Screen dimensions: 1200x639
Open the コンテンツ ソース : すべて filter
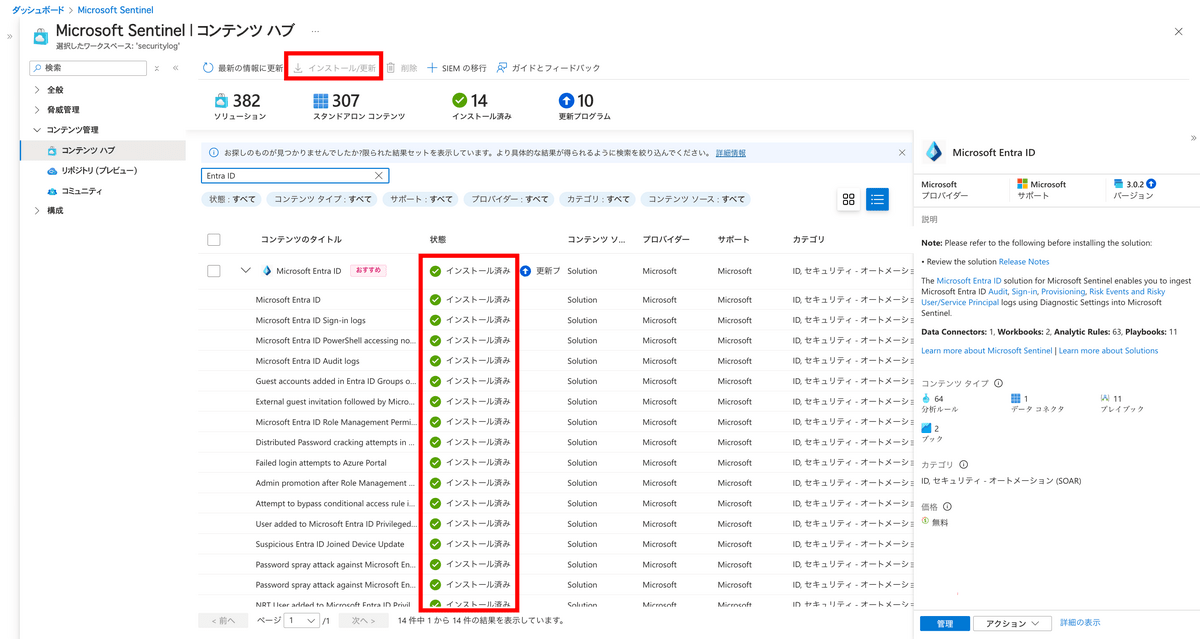click(x=696, y=199)
